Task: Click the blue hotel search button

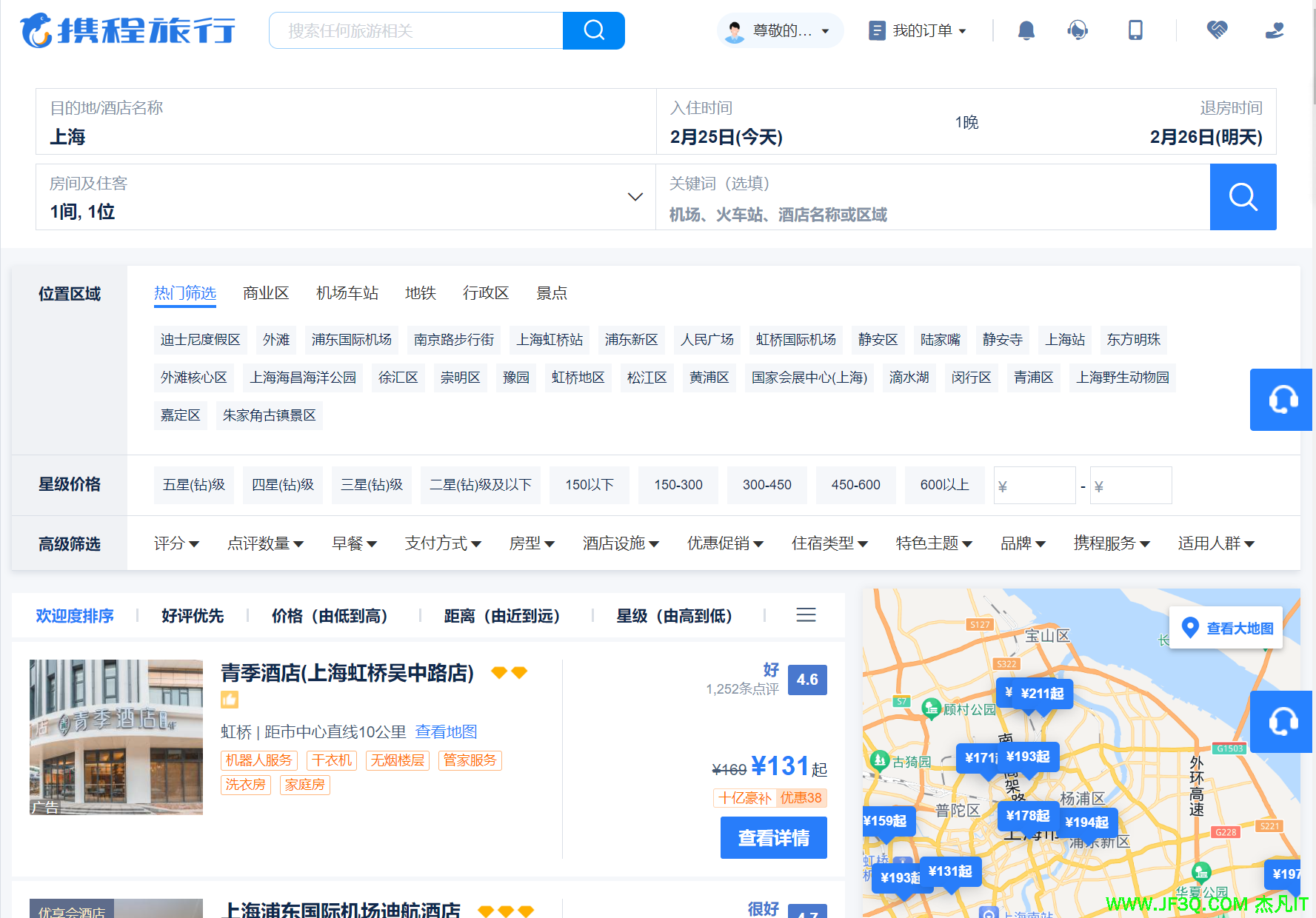Action: pyautogui.click(x=1243, y=197)
